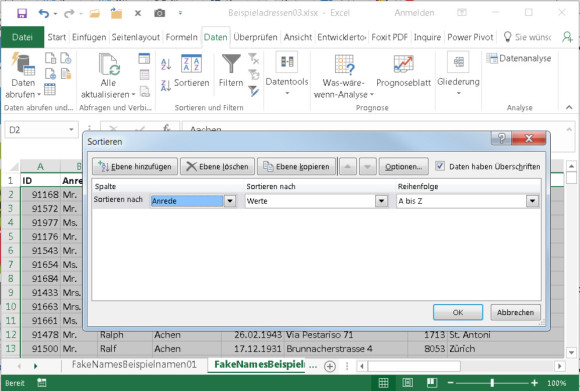
Task: Click cell containing Brunnacherstrasse 4
Action: (345, 349)
